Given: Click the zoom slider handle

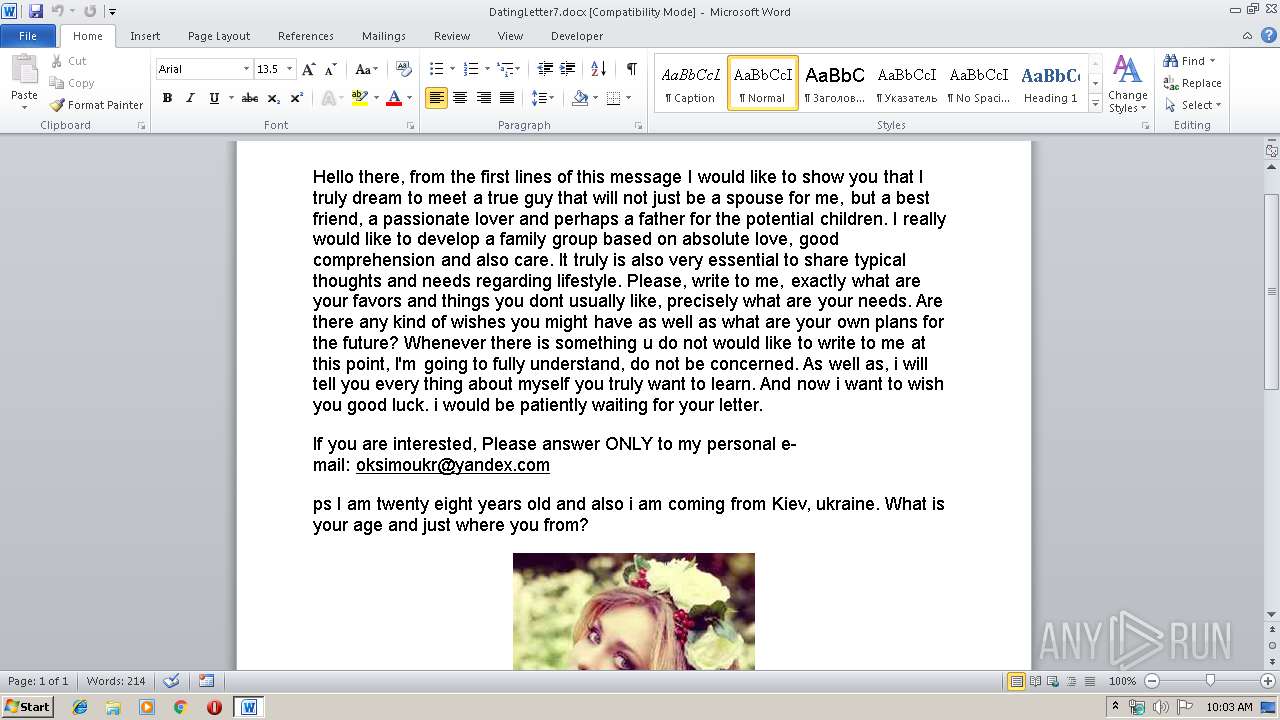Looking at the screenshot, I should tap(1210, 681).
